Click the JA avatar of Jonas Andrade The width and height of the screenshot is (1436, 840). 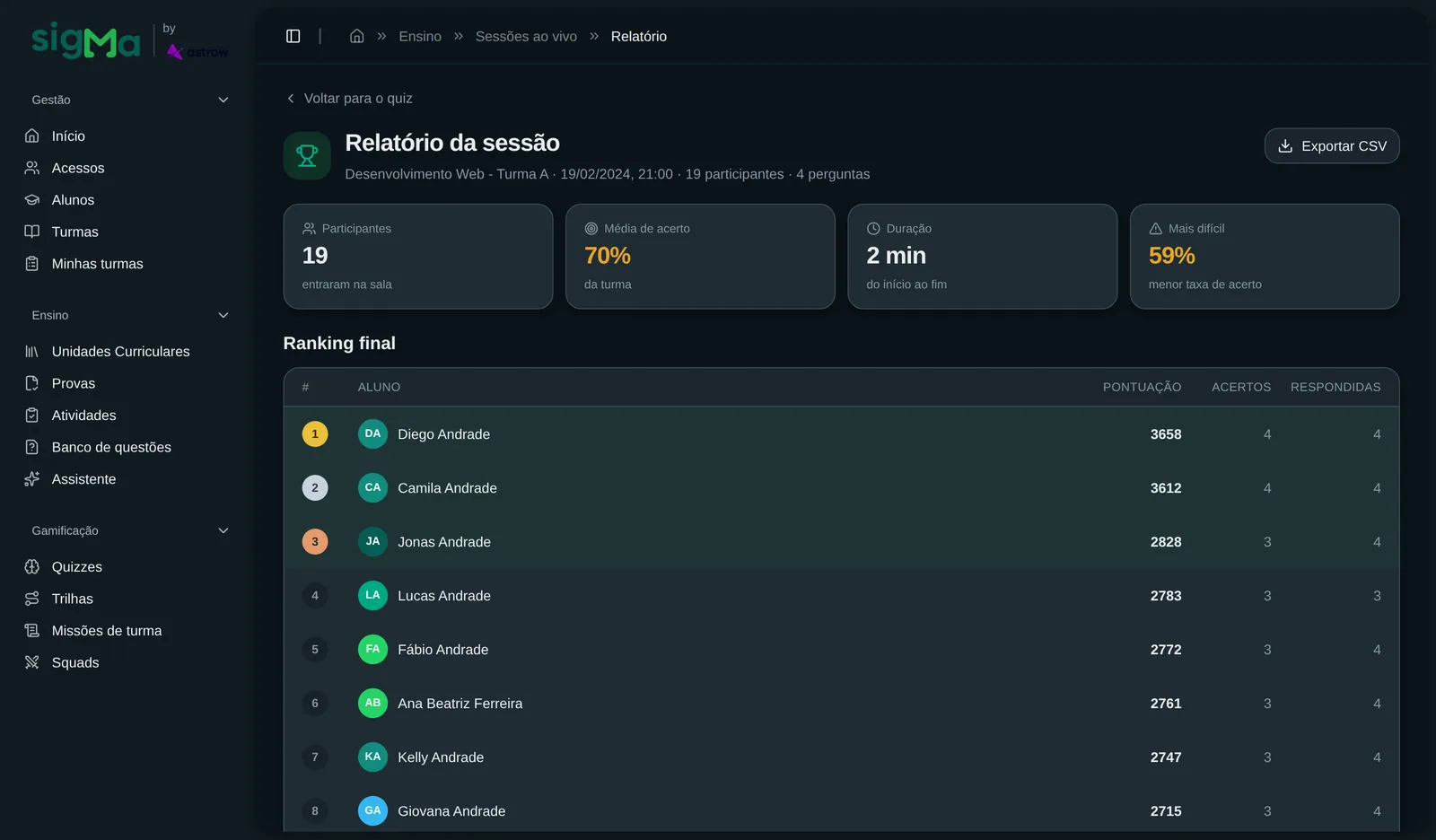click(372, 541)
